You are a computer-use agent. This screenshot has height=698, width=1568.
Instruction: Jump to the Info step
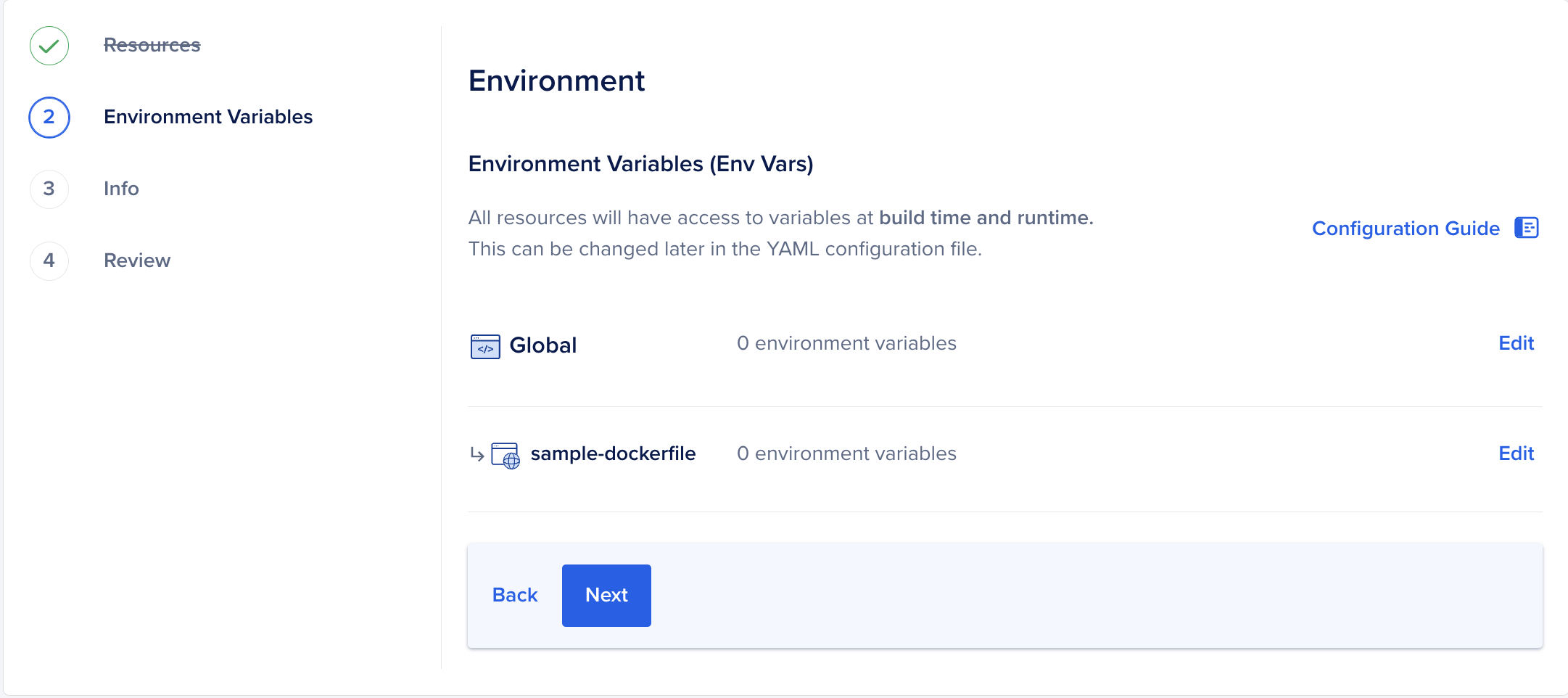click(121, 189)
